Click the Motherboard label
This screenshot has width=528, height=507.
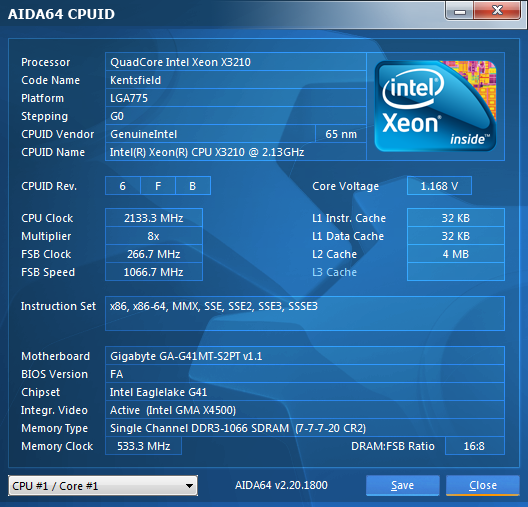coord(56,356)
